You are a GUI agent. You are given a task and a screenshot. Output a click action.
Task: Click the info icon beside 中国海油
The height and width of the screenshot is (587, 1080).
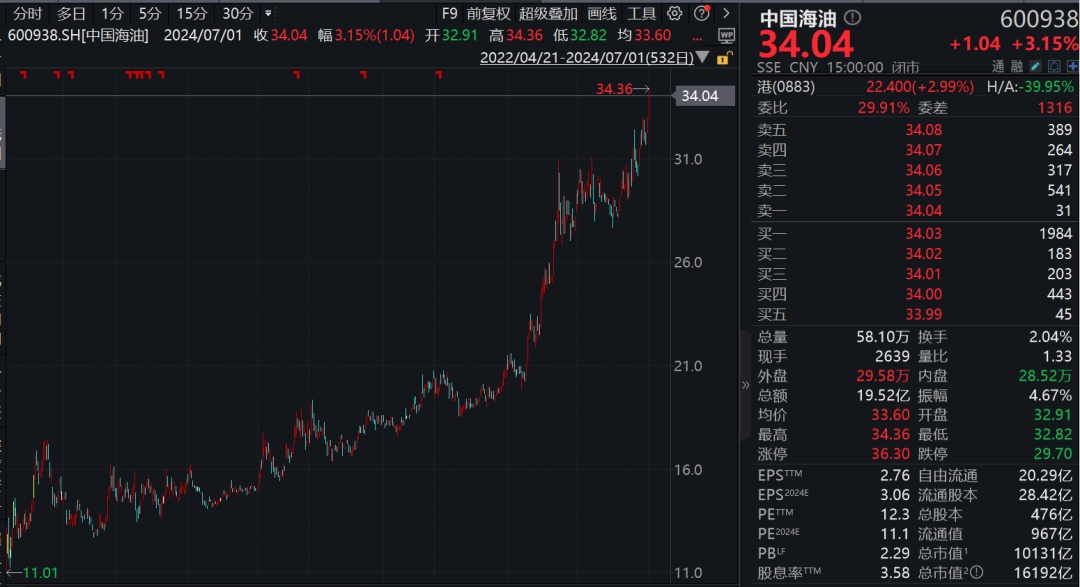[852, 17]
